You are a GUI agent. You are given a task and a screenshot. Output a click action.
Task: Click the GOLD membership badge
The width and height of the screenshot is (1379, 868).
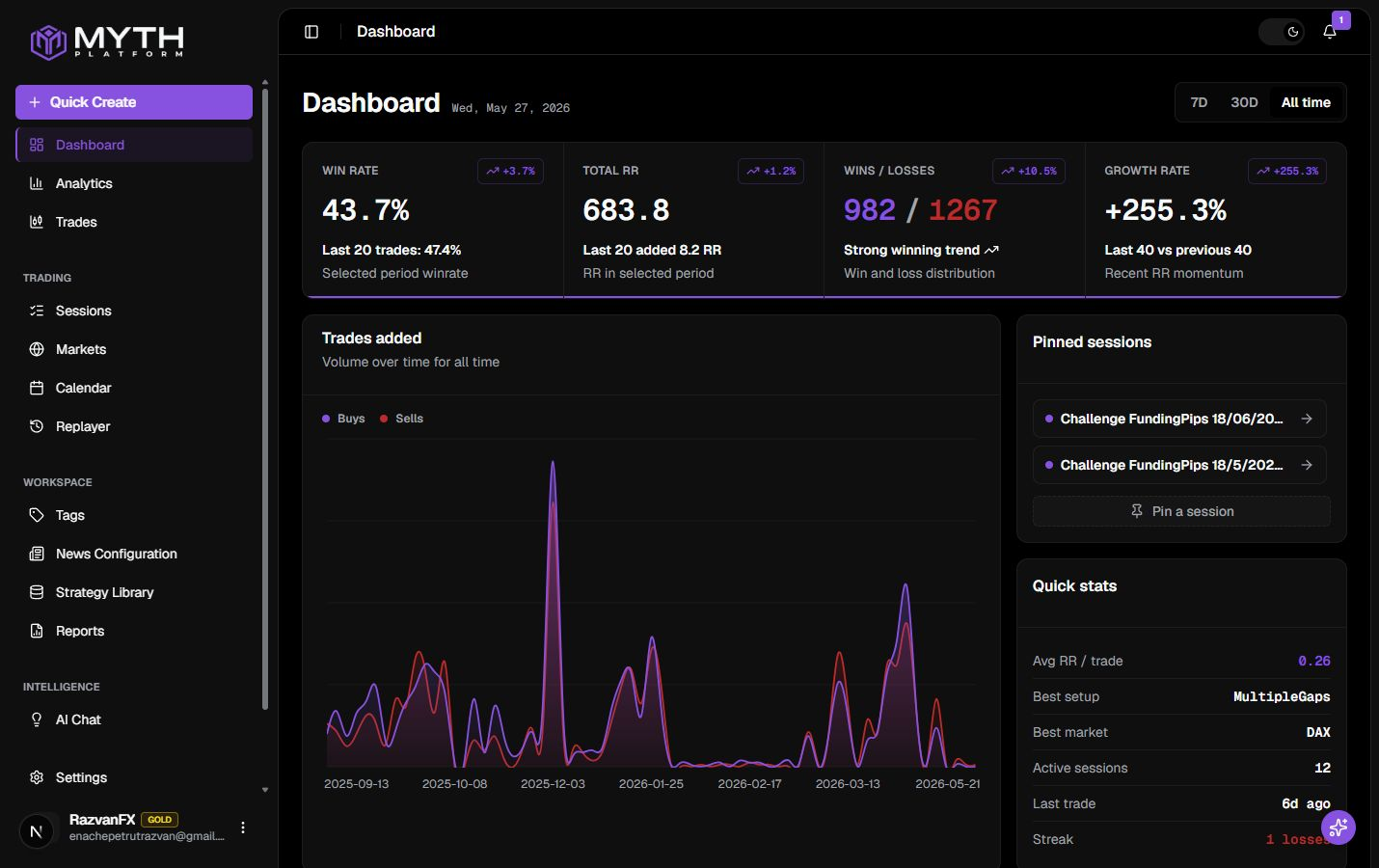coord(160,820)
